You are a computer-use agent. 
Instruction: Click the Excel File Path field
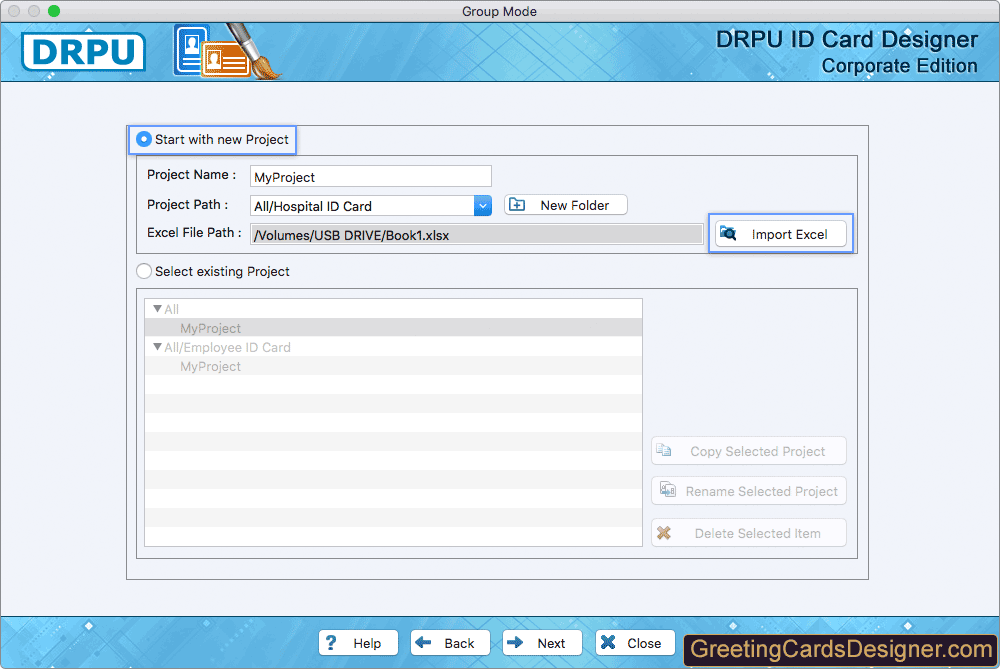[476, 235]
